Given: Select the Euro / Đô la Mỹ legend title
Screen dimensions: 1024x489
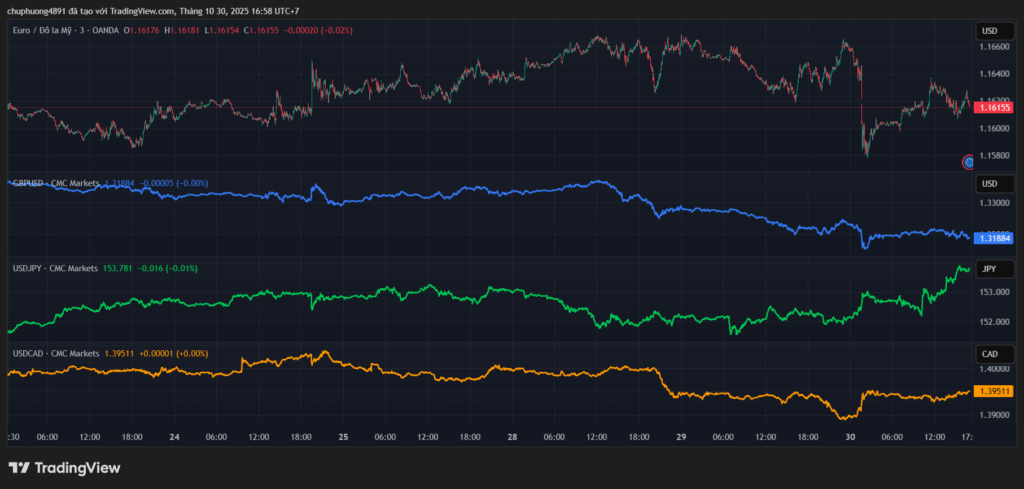Looking at the screenshot, I should (x=64, y=31).
